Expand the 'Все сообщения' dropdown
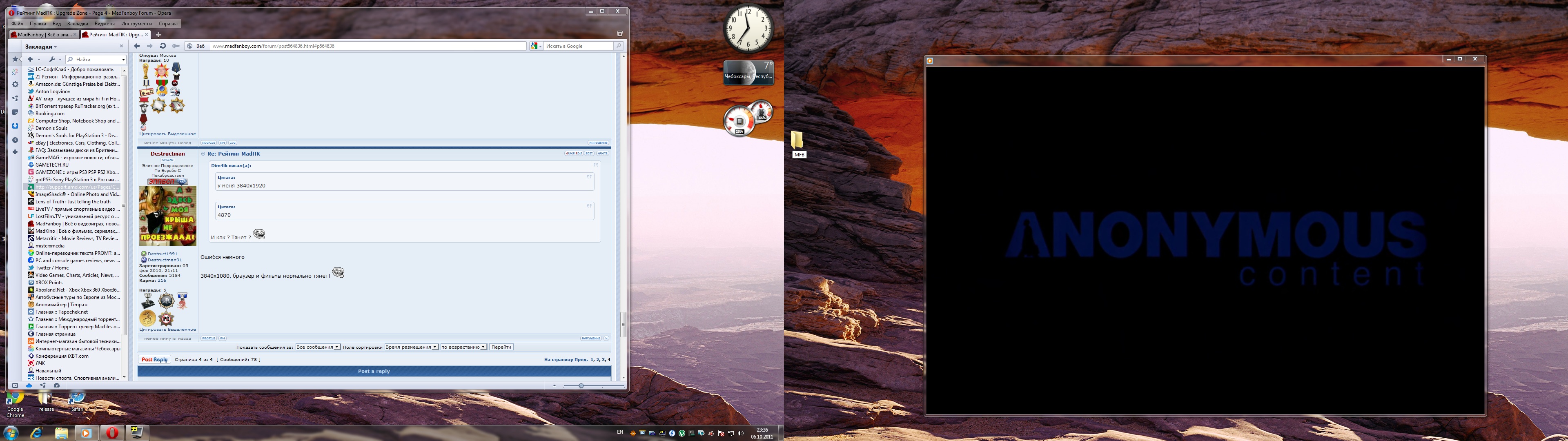Image resolution: width=1568 pixels, height=441 pixels. pyautogui.click(x=318, y=347)
